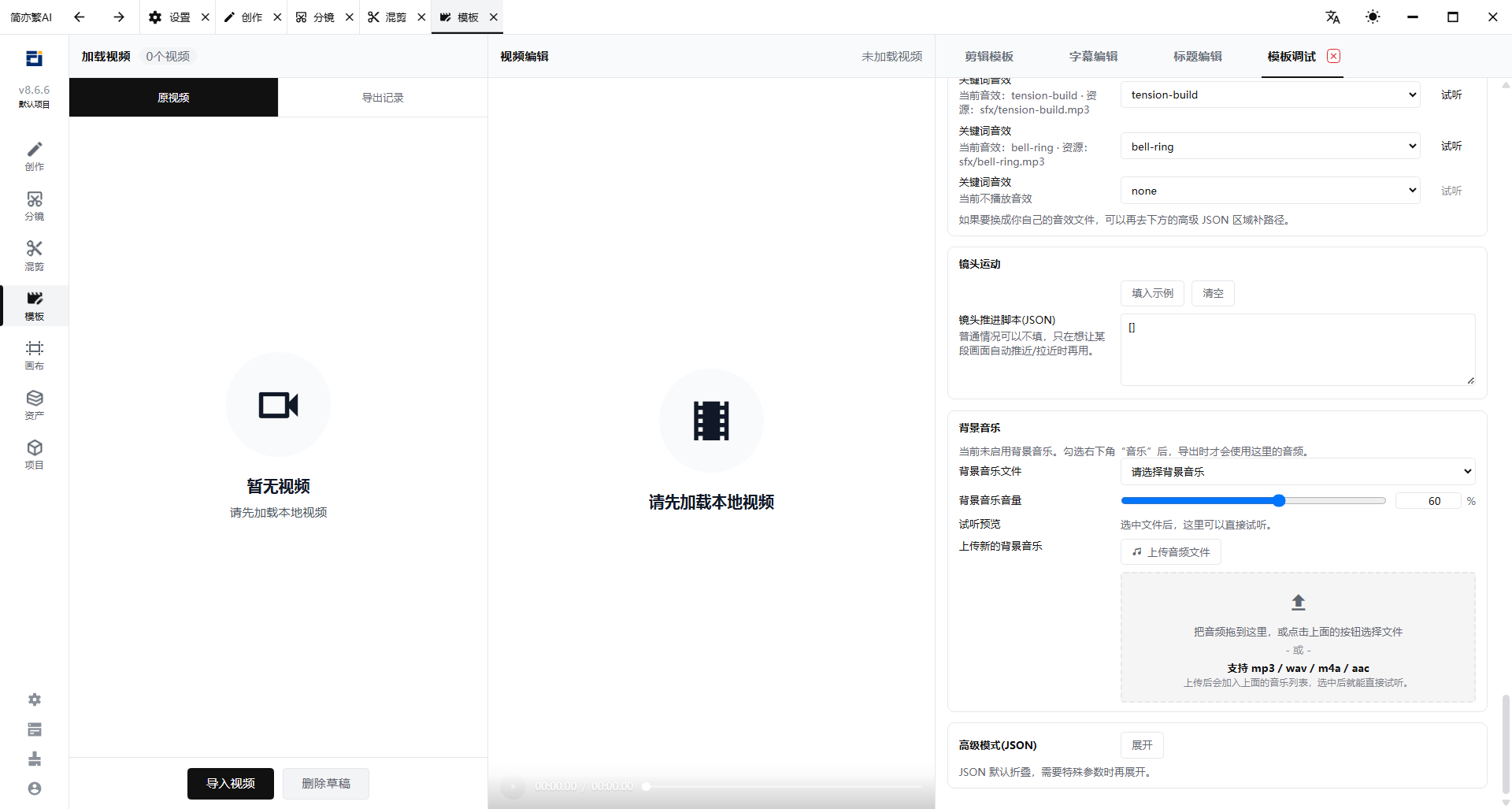Click the 导入视频 button
Image resolution: width=1512 pixels, height=809 pixels.
coord(231,784)
